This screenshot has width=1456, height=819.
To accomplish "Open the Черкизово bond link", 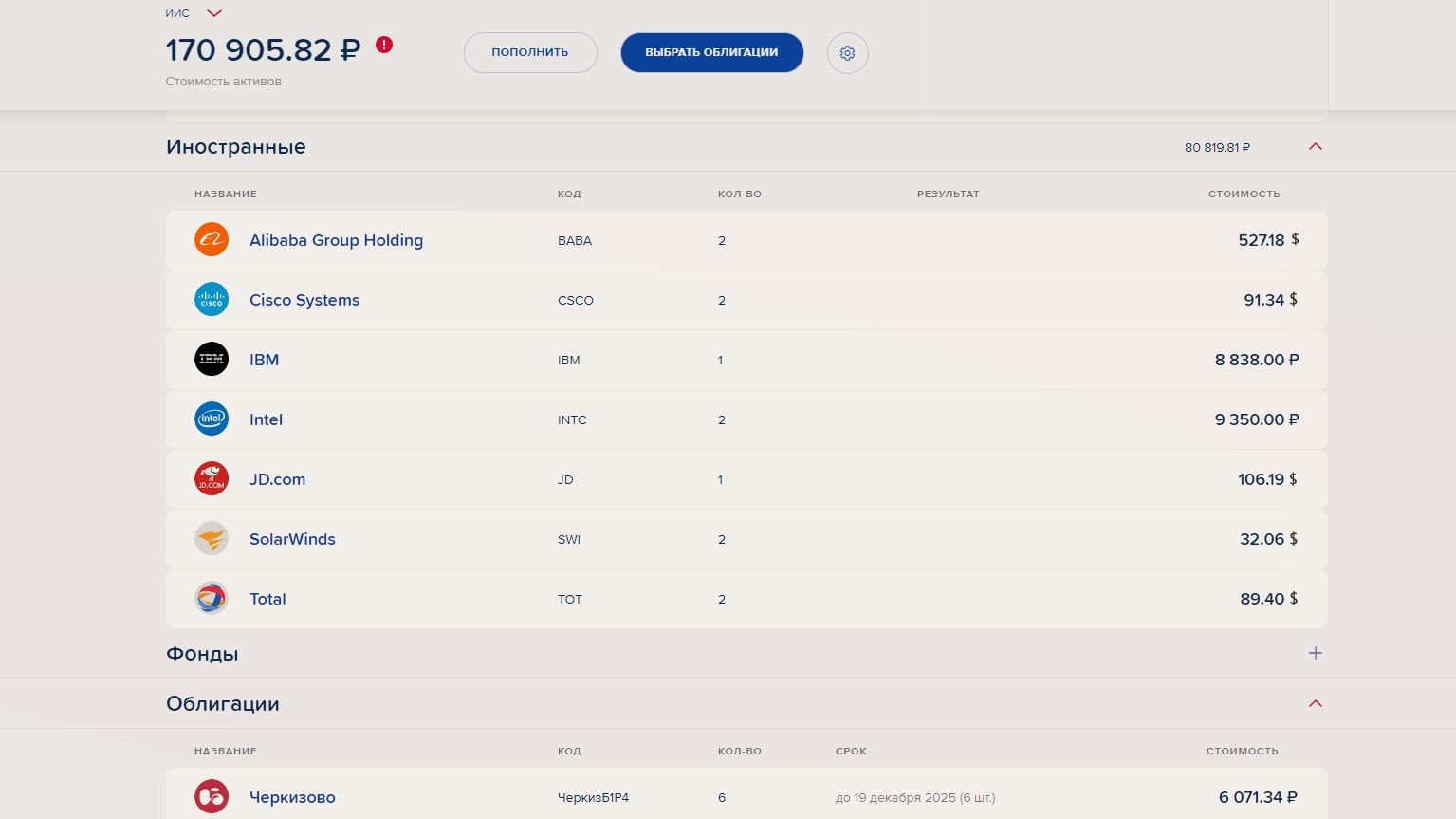I will pyautogui.click(x=292, y=797).
